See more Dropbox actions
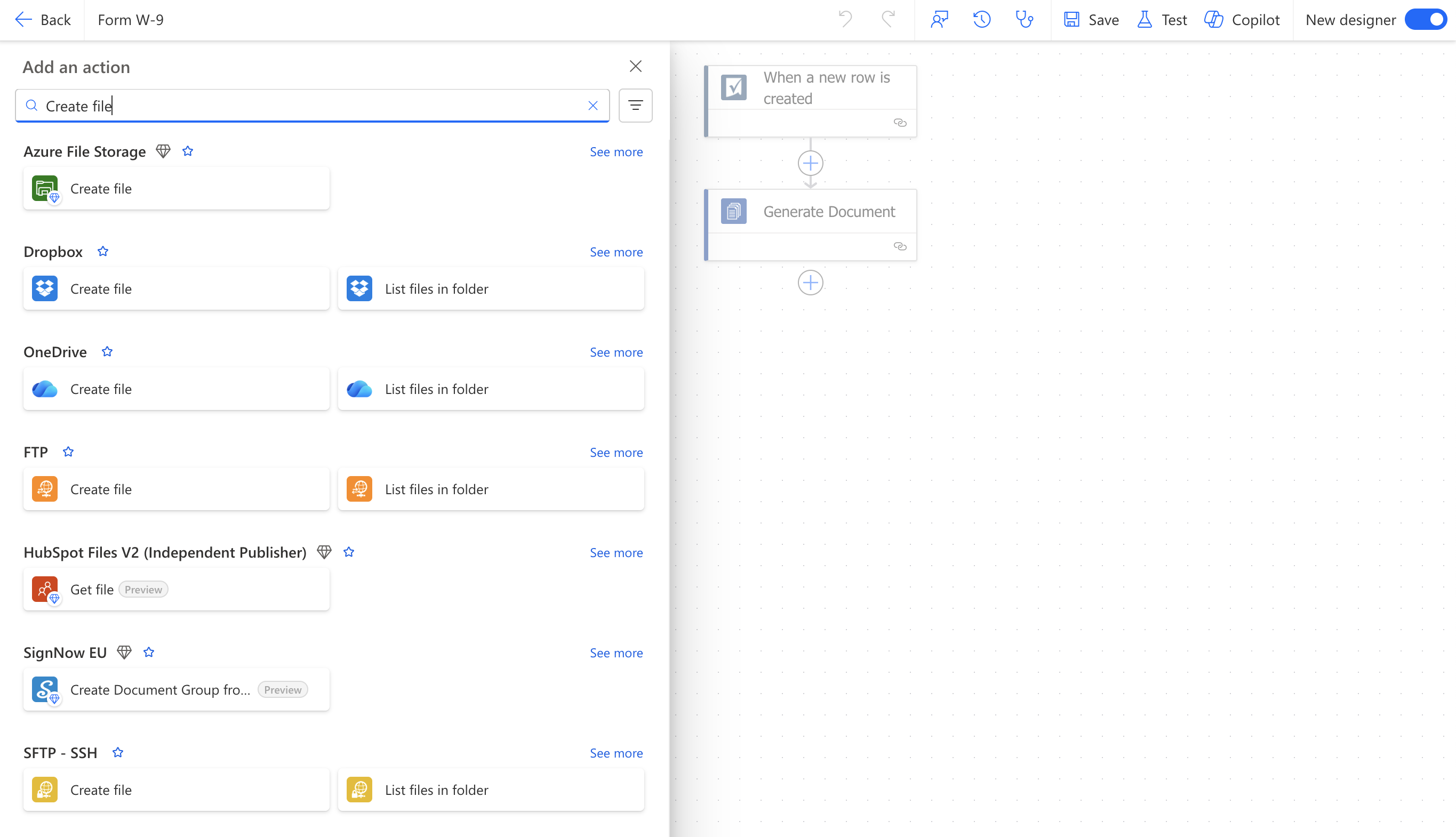This screenshot has width=1456, height=837. point(616,252)
